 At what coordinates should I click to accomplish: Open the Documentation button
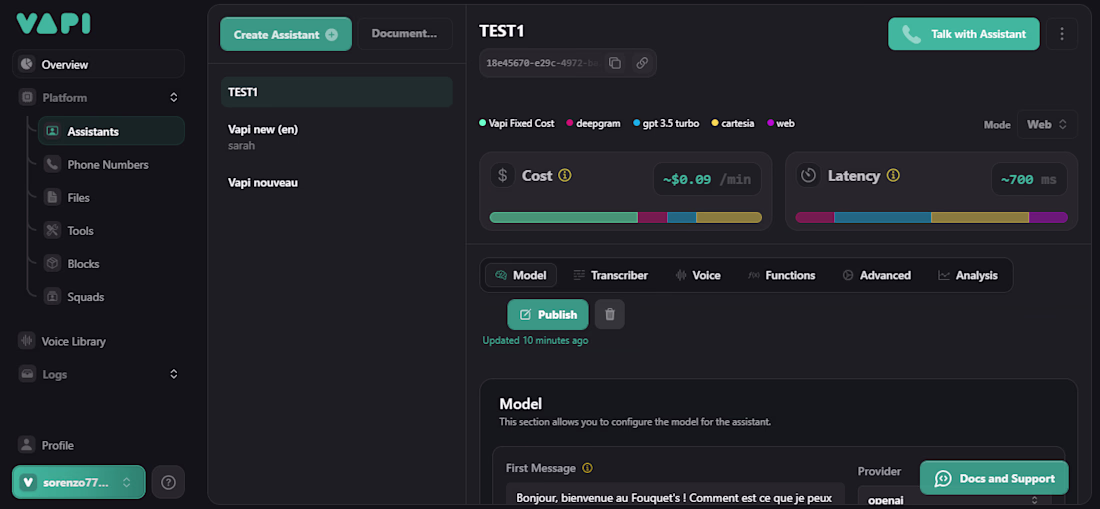coord(405,34)
